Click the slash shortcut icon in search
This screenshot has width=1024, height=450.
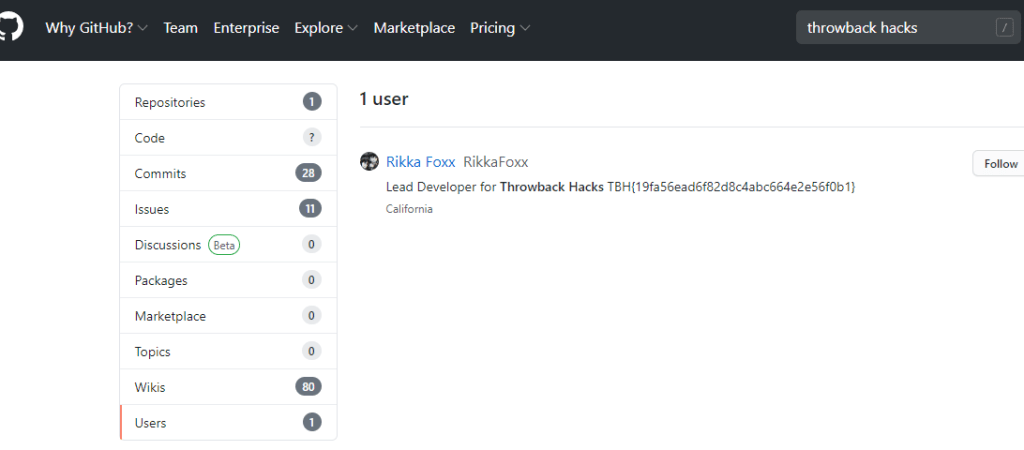pyautogui.click(x=1004, y=28)
